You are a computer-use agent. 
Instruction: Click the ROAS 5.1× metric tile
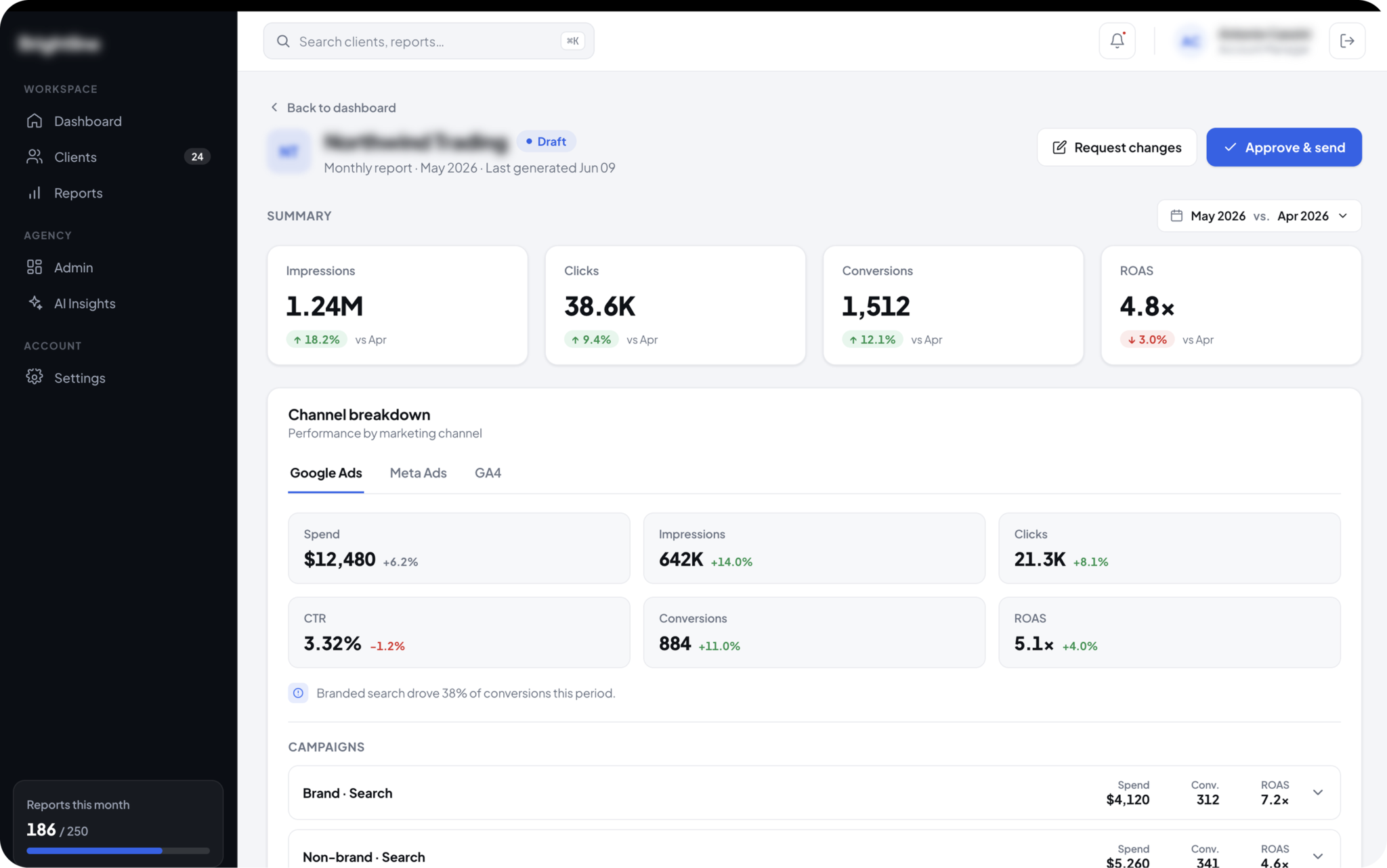point(1169,632)
